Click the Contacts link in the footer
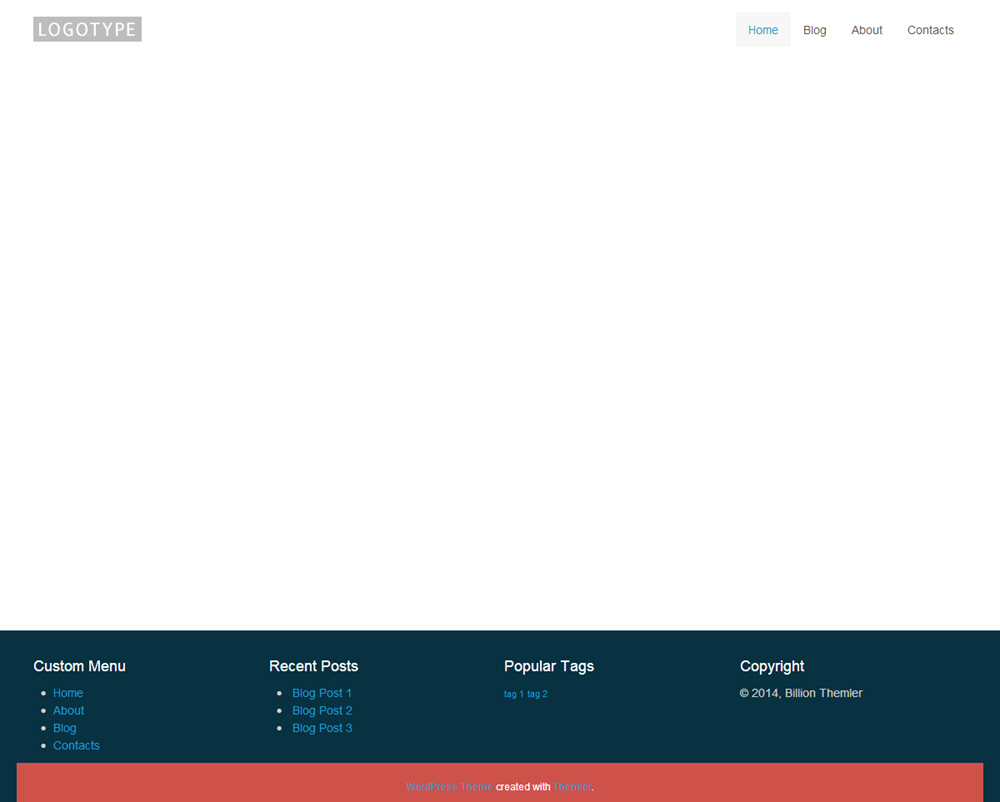Image resolution: width=1000 pixels, height=802 pixels. coord(76,746)
